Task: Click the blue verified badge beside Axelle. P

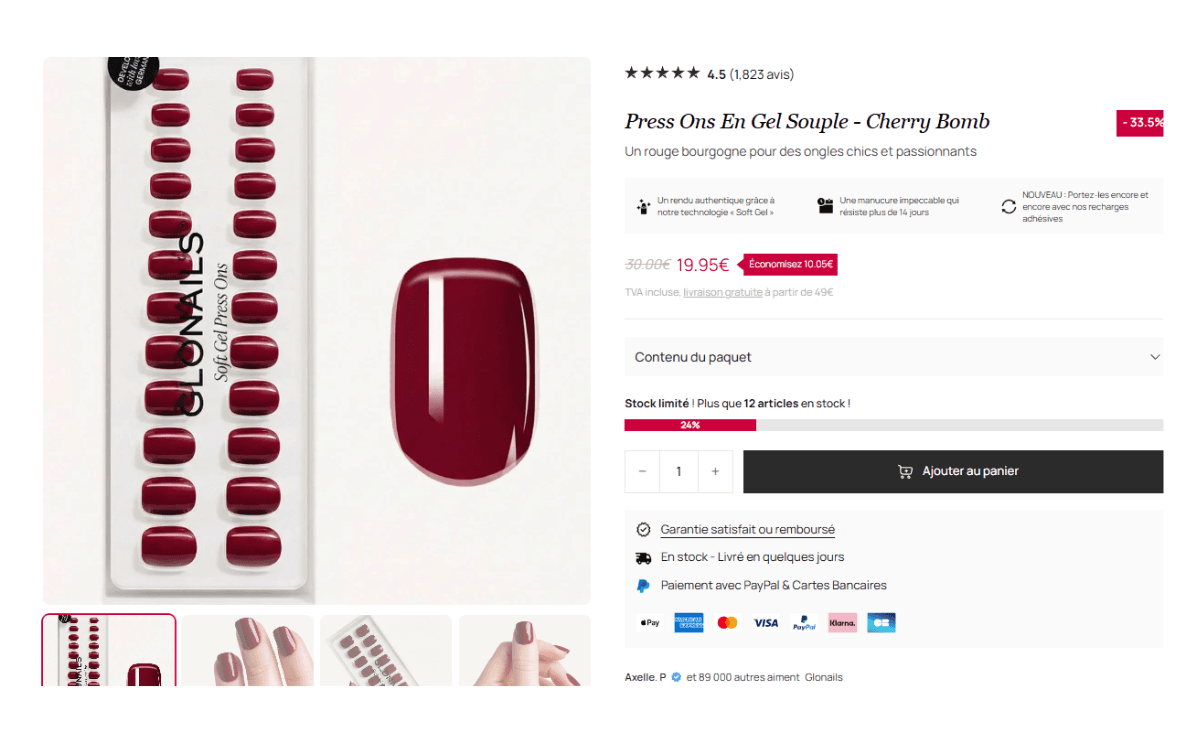Action: coord(676,677)
